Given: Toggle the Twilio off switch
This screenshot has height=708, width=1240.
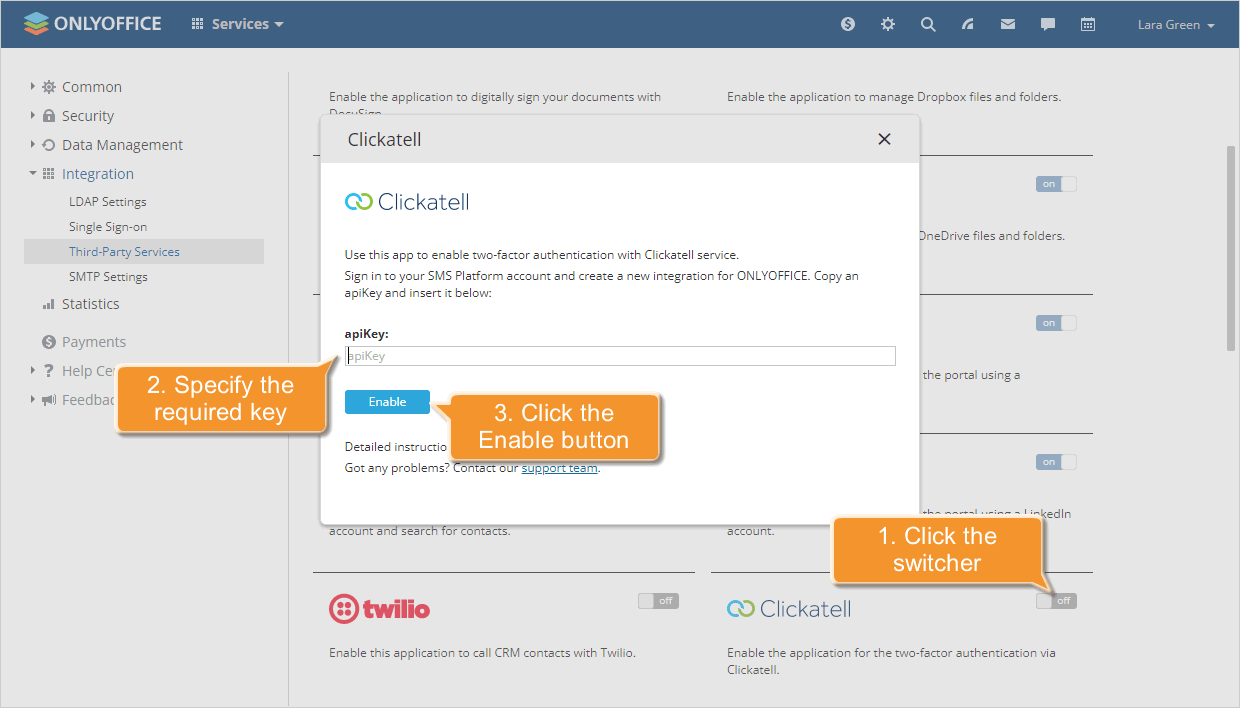Looking at the screenshot, I should pos(658,600).
